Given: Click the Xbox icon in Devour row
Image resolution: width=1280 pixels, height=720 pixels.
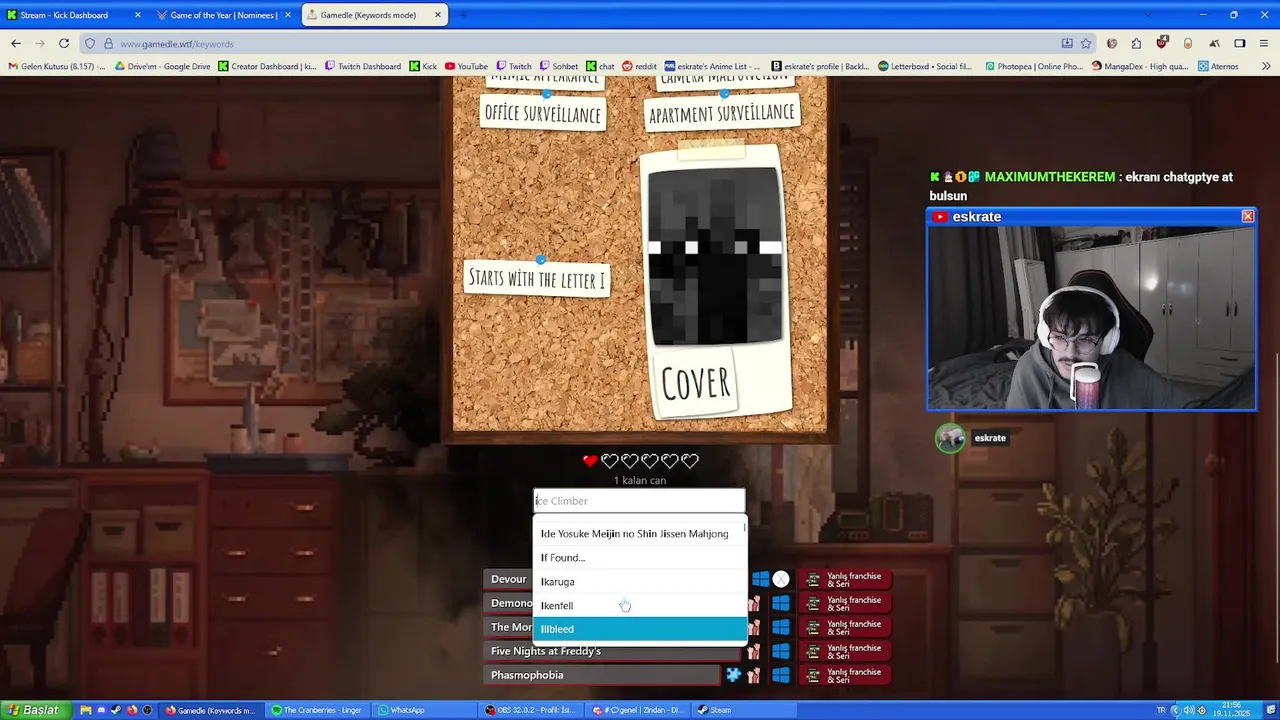Looking at the screenshot, I should 781,579.
